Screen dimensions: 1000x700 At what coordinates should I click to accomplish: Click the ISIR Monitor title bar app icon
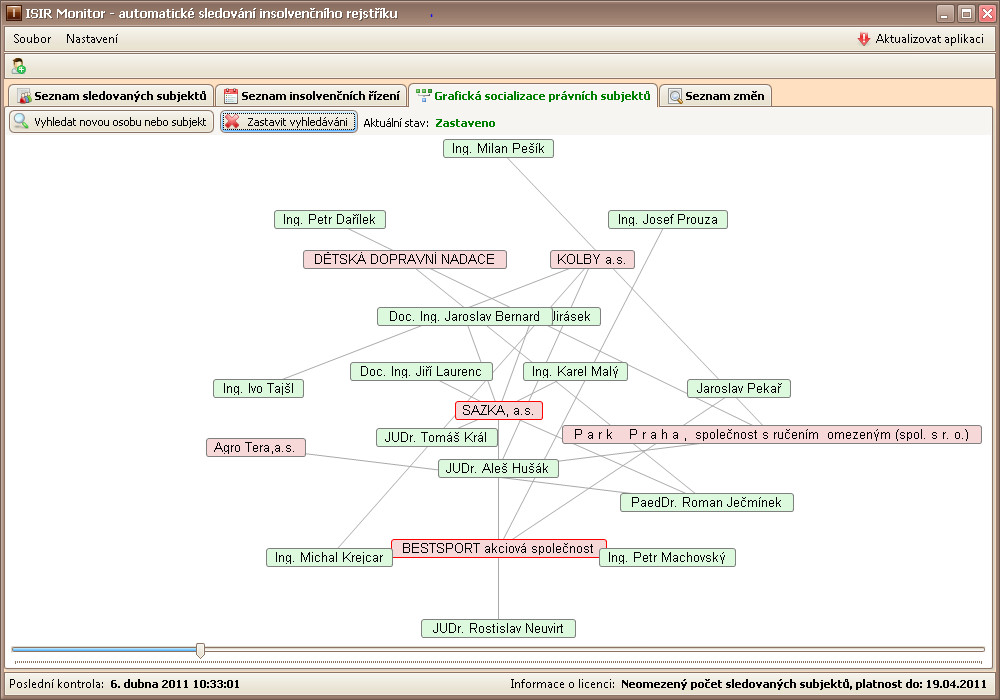click(x=13, y=13)
